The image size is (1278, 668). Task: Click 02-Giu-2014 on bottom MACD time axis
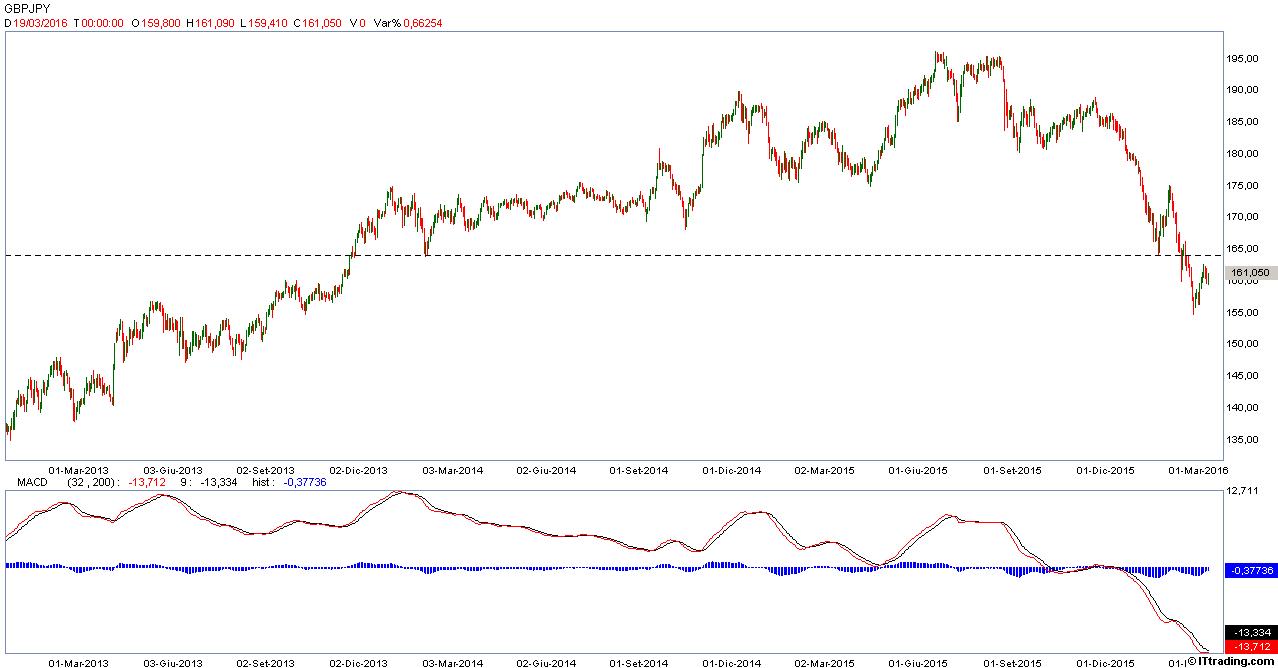[x=546, y=662]
